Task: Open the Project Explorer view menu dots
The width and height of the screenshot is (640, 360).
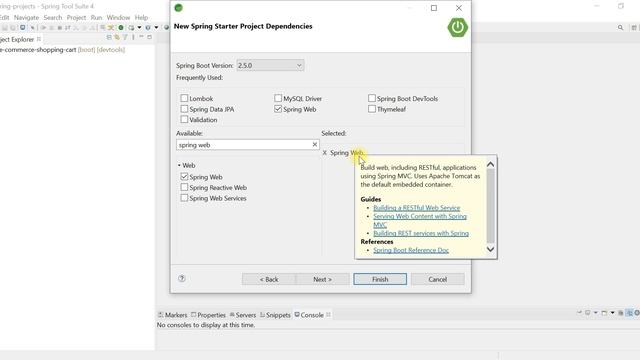Action: 133,37
